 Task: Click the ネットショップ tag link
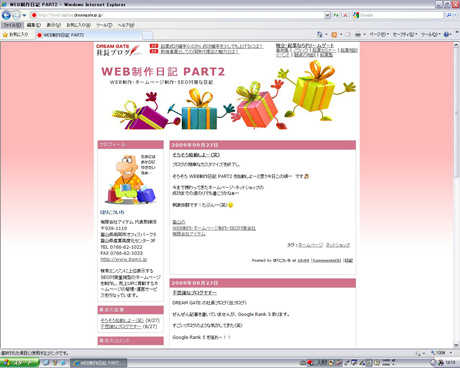point(338,245)
